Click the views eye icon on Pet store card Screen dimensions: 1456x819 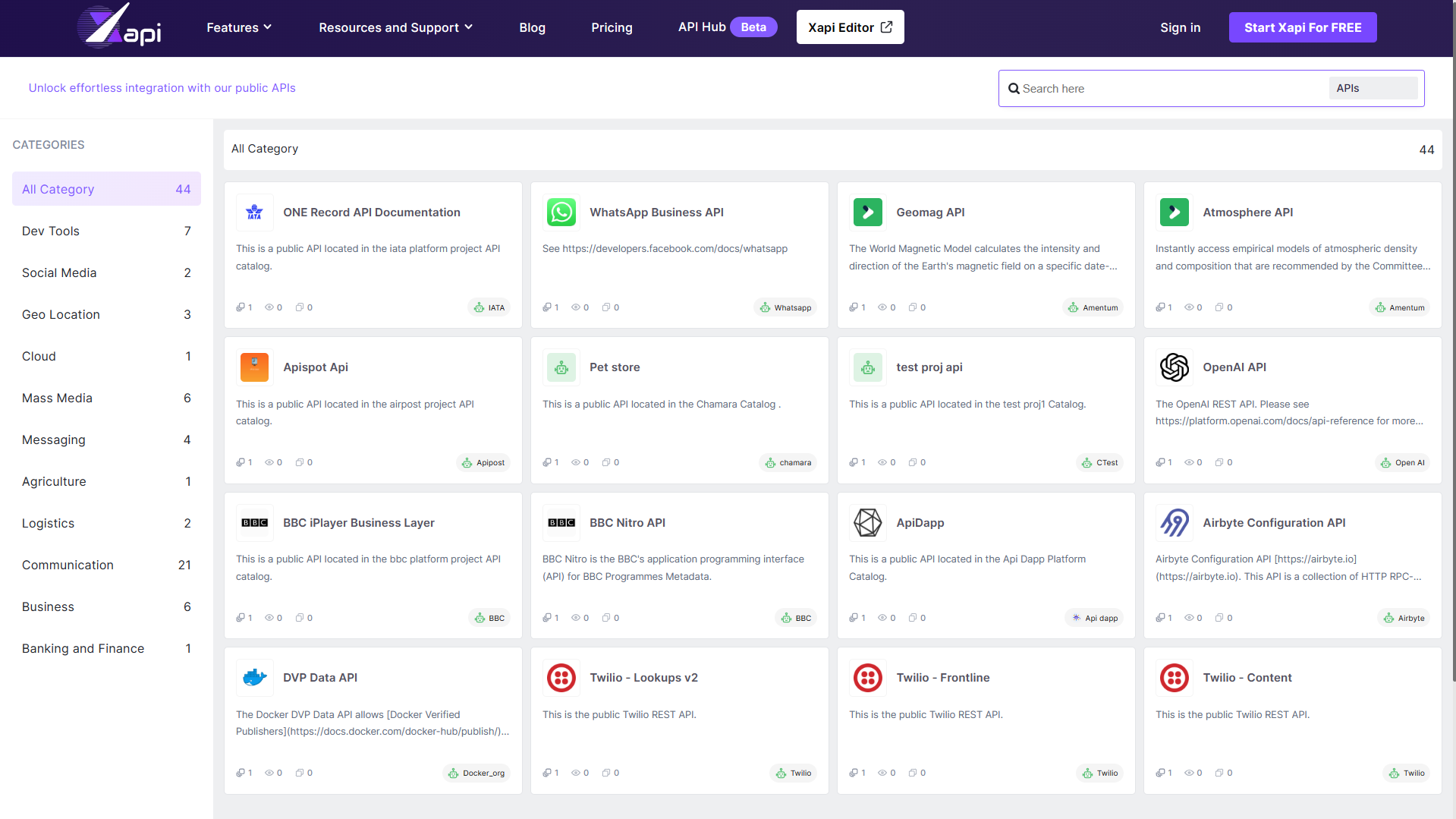pyautogui.click(x=576, y=462)
